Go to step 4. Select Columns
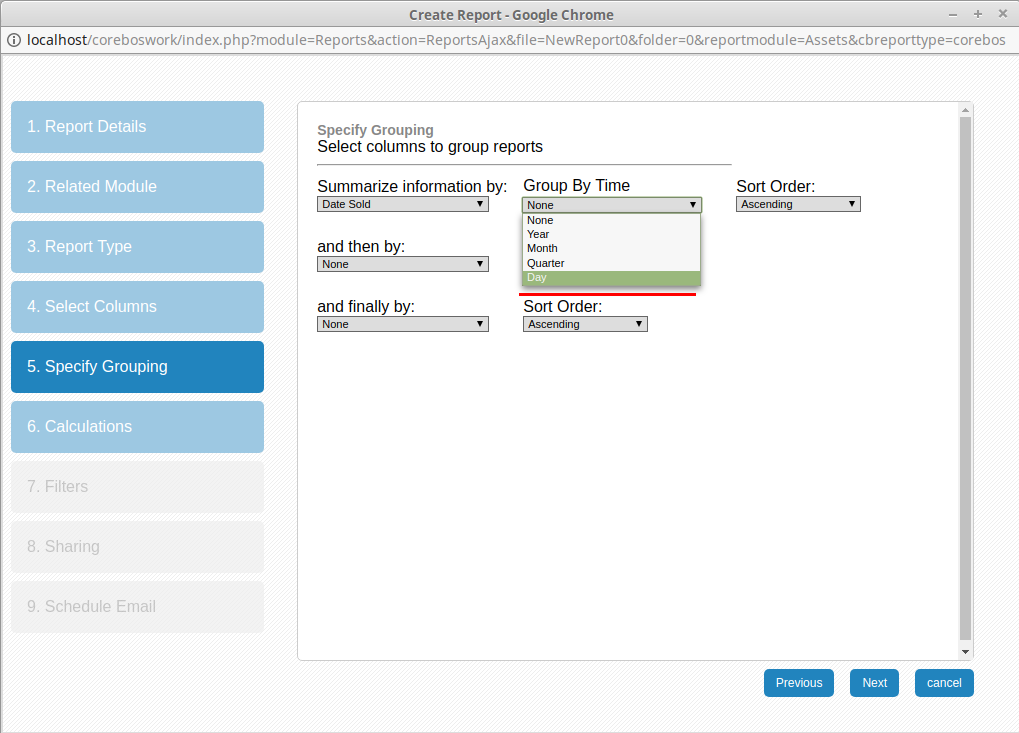The image size is (1019, 733). click(137, 307)
